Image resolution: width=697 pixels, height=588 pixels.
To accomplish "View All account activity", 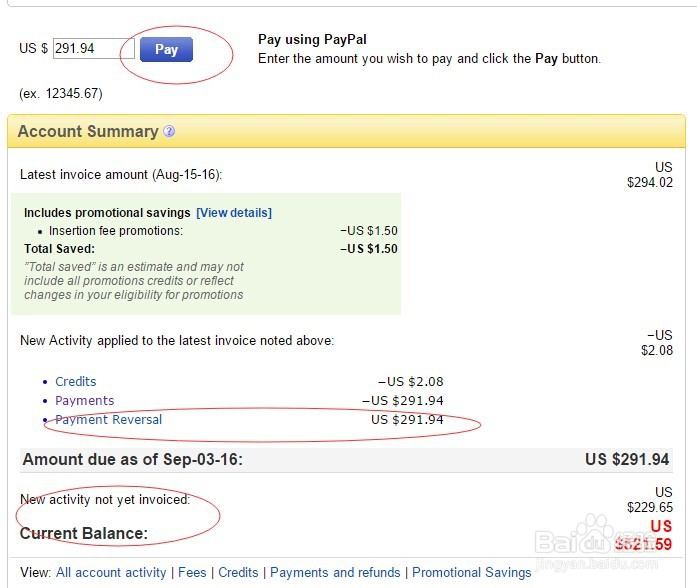I will [111, 573].
